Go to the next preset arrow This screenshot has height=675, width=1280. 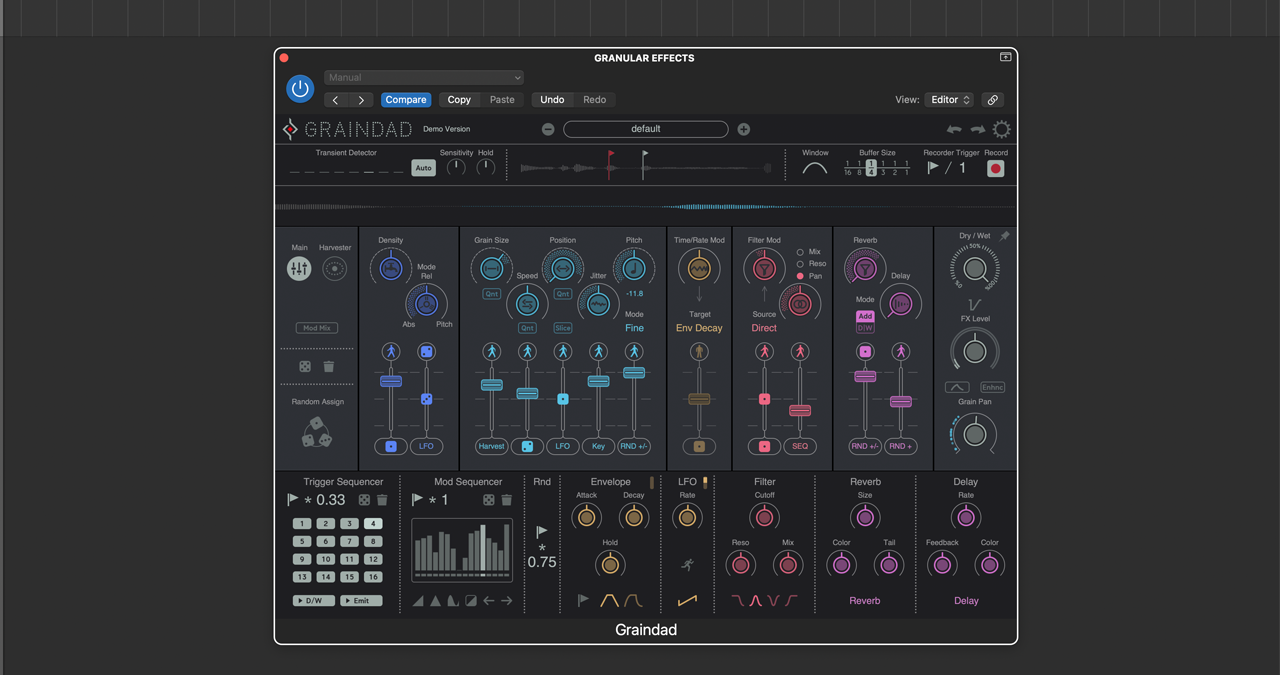pyautogui.click(x=361, y=100)
